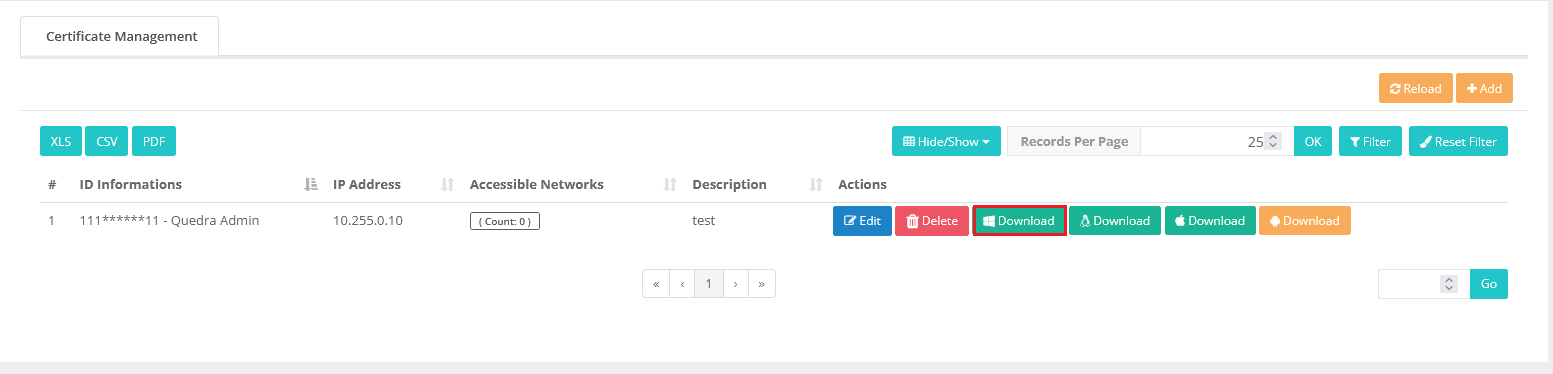This screenshot has width=1553, height=374.
Task: Go to the last pagination page
Action: tap(762, 284)
